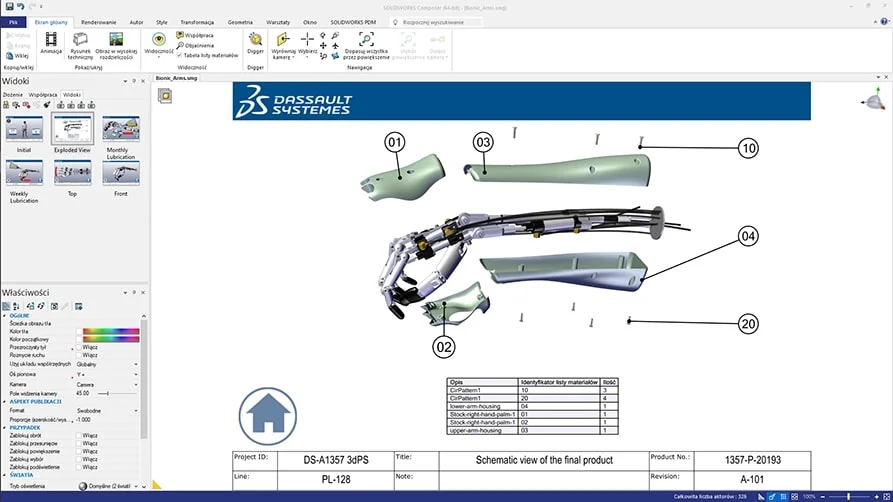Image resolution: width=893 pixels, height=502 pixels.
Task: Switch to Transformacja ribbon tab
Action: [x=197, y=22]
